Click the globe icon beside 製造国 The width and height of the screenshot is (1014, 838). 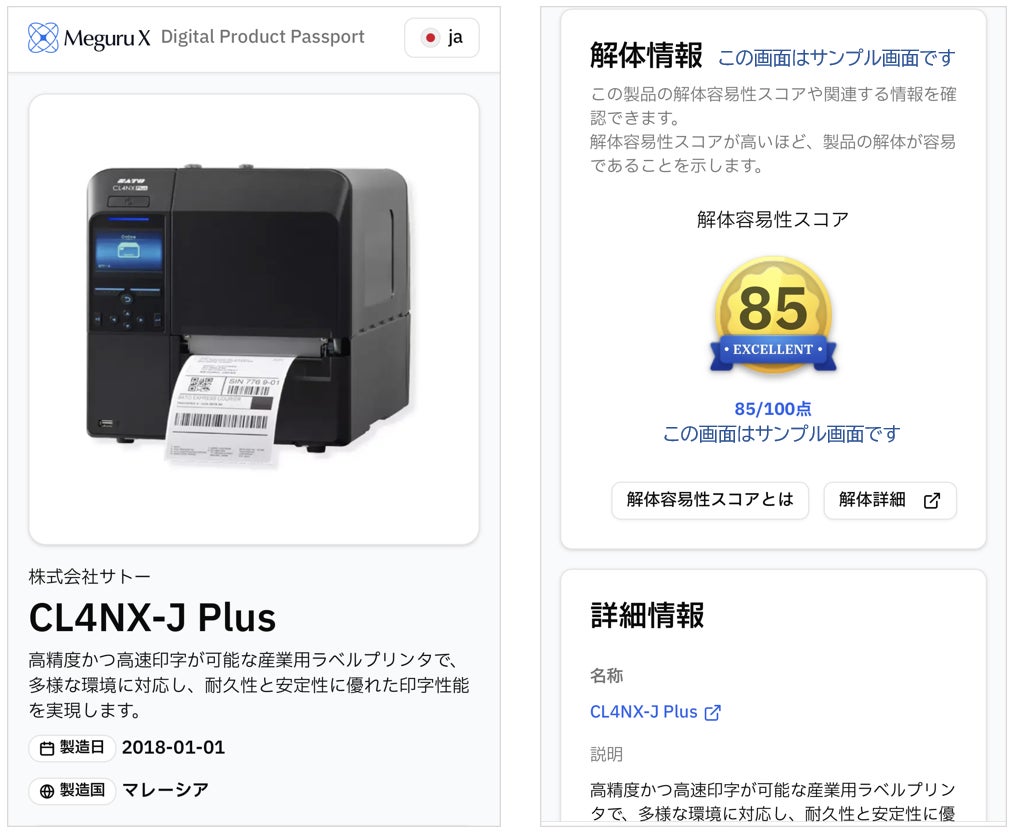[47, 791]
